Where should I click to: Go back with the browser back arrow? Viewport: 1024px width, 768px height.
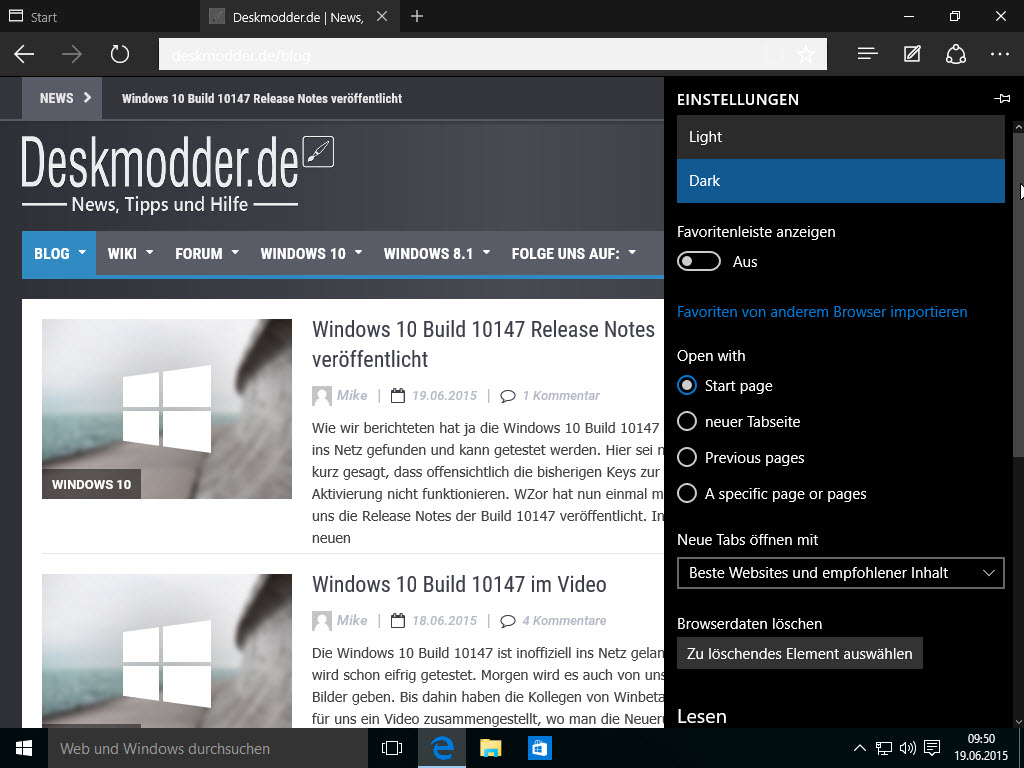24,54
